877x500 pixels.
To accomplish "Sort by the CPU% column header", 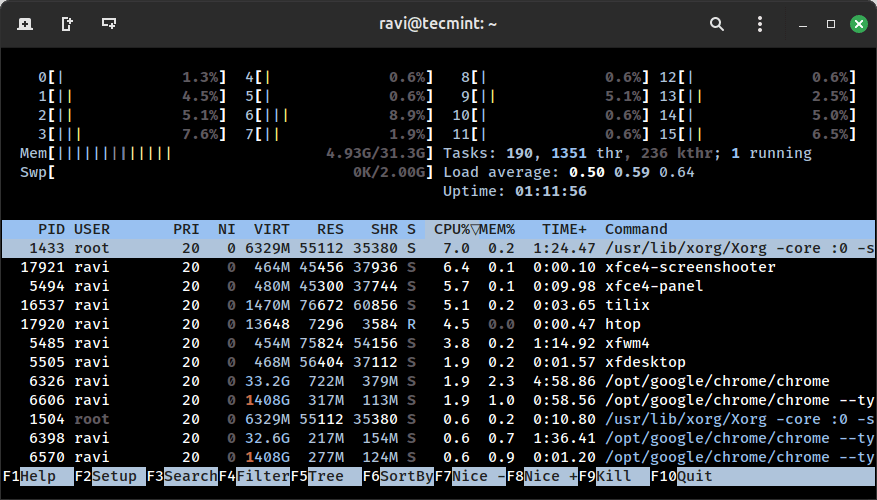I will (452, 229).
